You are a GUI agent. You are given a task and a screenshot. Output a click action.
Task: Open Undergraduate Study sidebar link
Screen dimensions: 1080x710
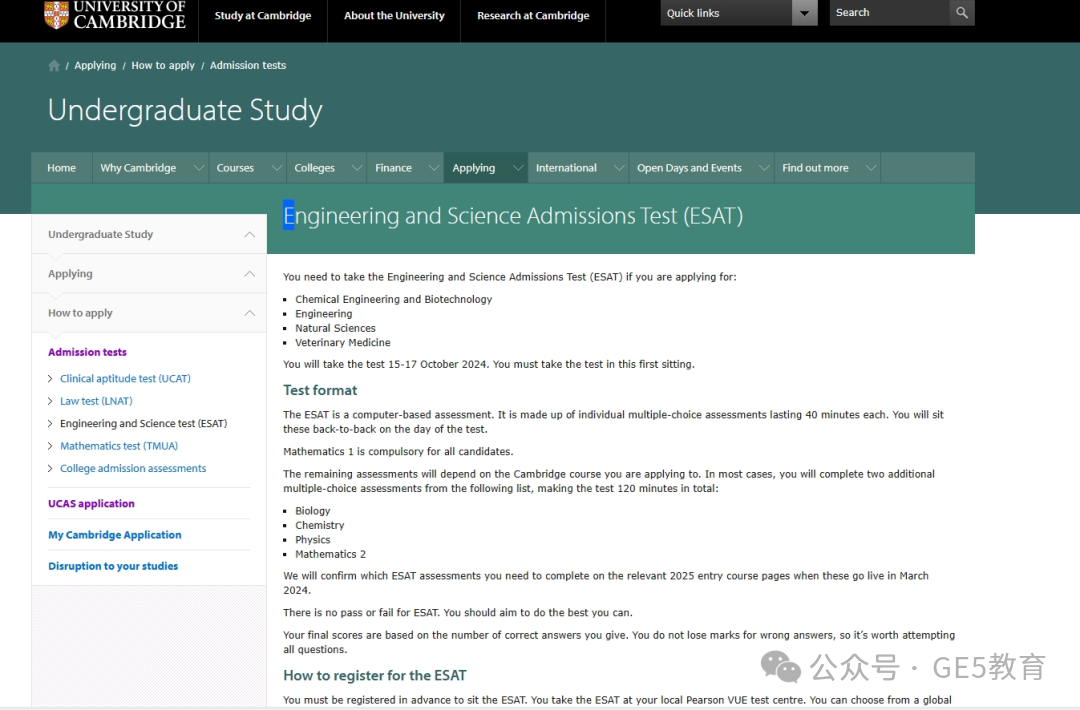[101, 234]
